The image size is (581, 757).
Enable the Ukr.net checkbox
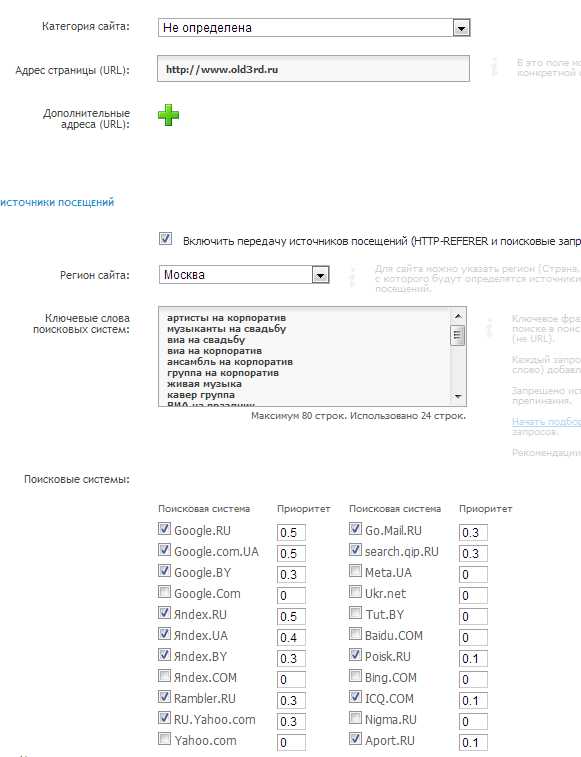pyautogui.click(x=355, y=592)
